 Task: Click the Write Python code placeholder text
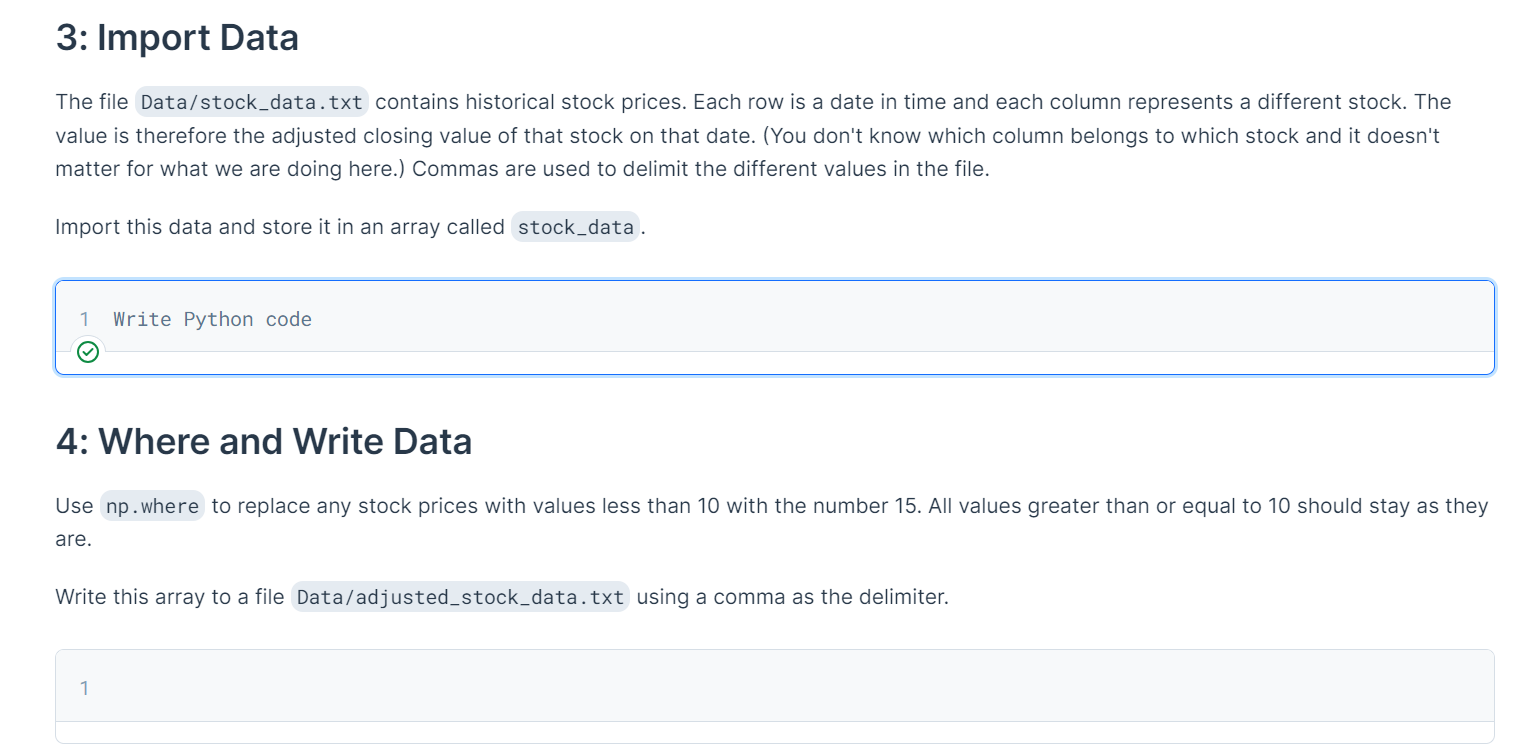point(211,319)
